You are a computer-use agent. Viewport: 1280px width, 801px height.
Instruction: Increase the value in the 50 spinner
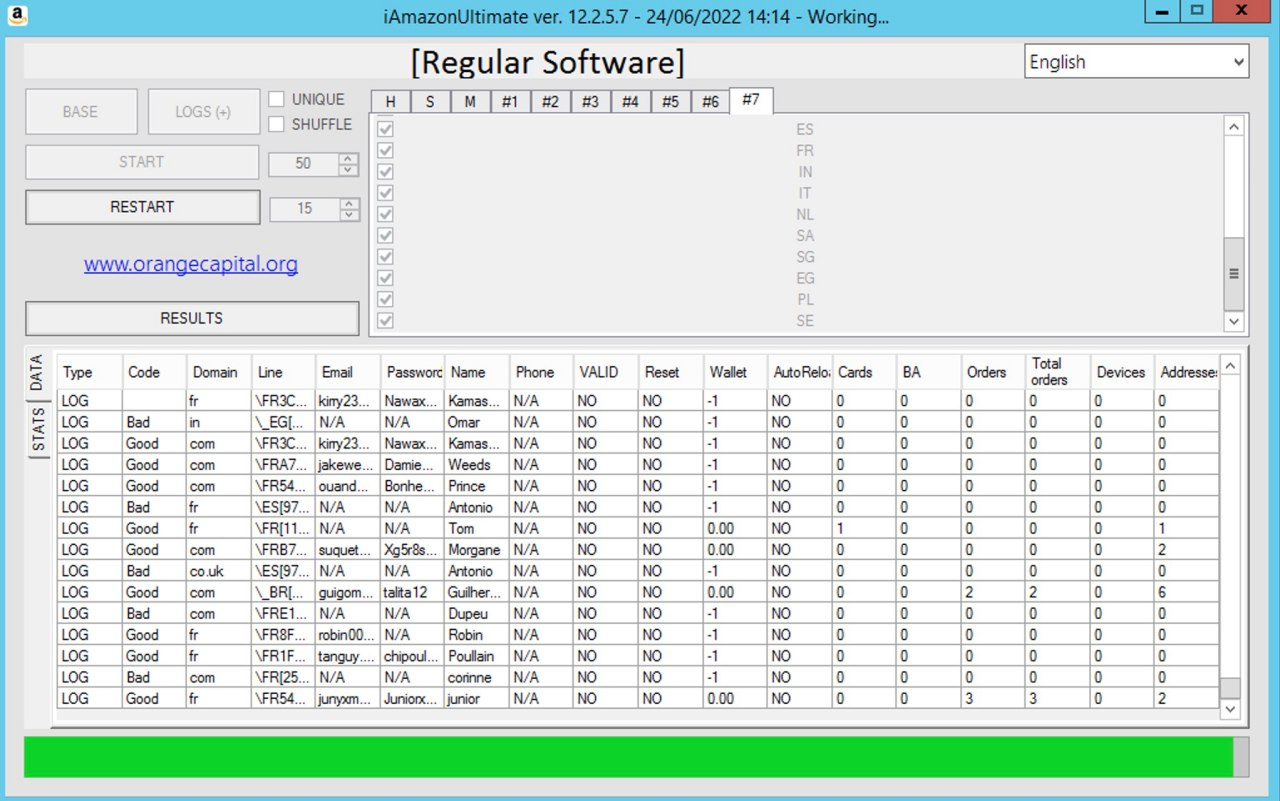click(348, 157)
